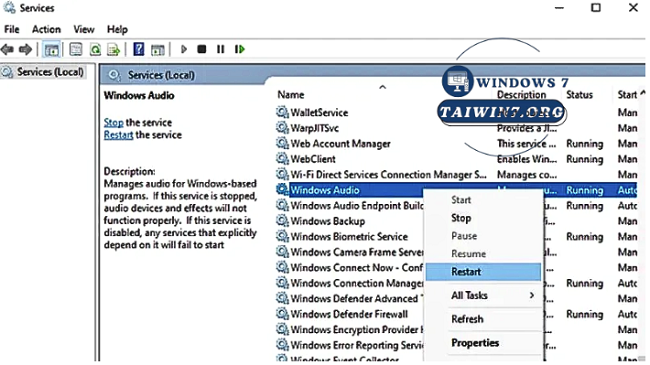The image size is (650, 365).
Task: Select the WarpJITSvc row
Action: tap(456, 128)
